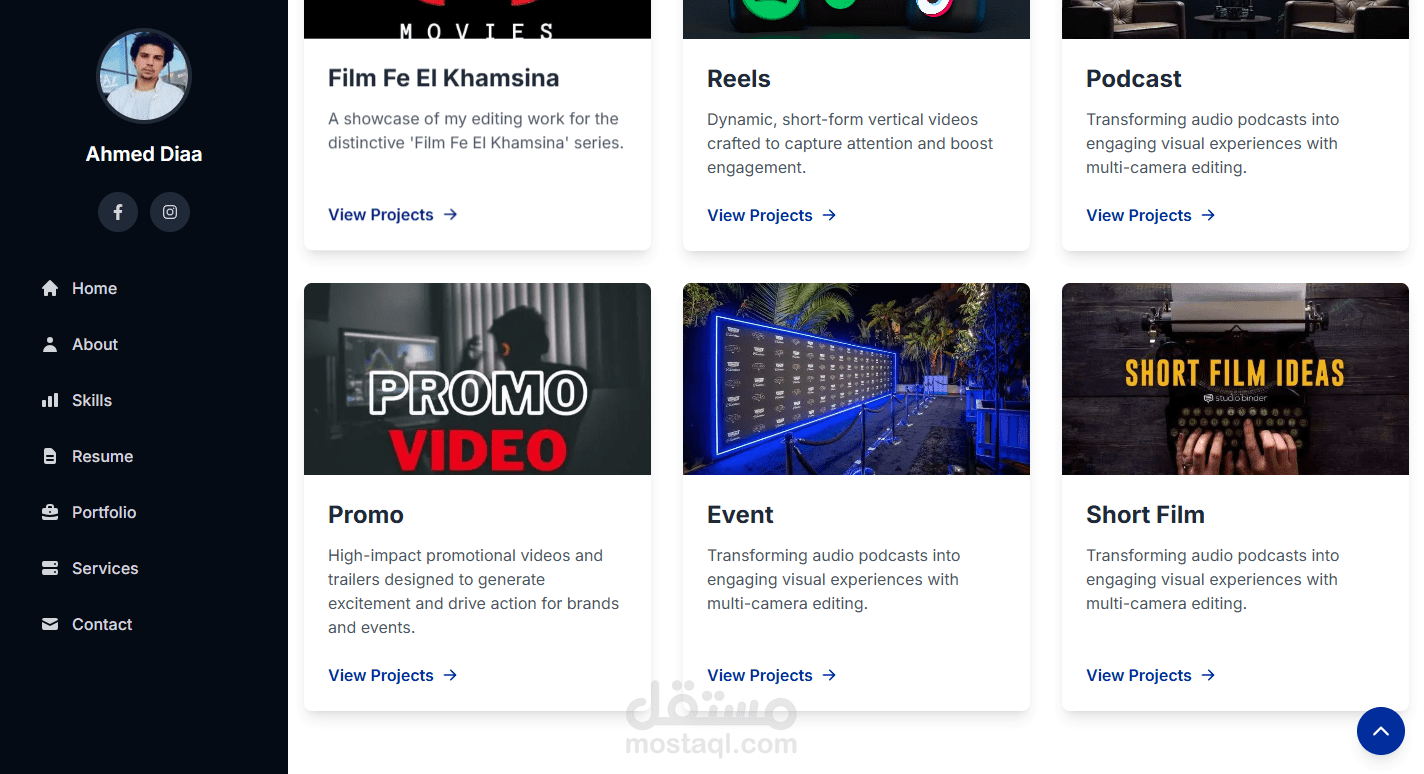This screenshot has height=774, width=1424.
Task: Open the Contact menu item
Action: (x=102, y=624)
